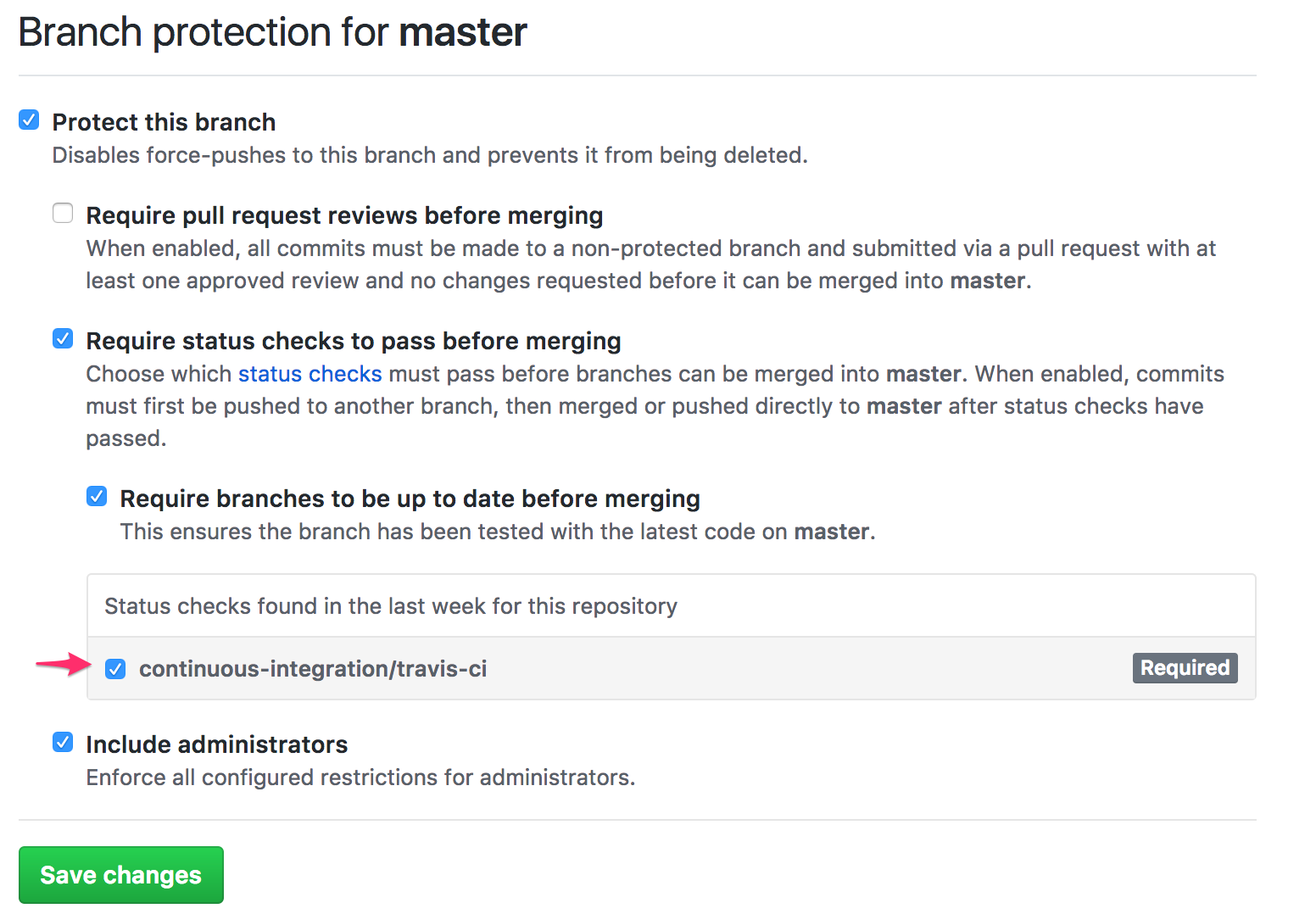Click the Branch protection for master heading
Viewport: 1316px width, 914px height.
[x=272, y=32]
